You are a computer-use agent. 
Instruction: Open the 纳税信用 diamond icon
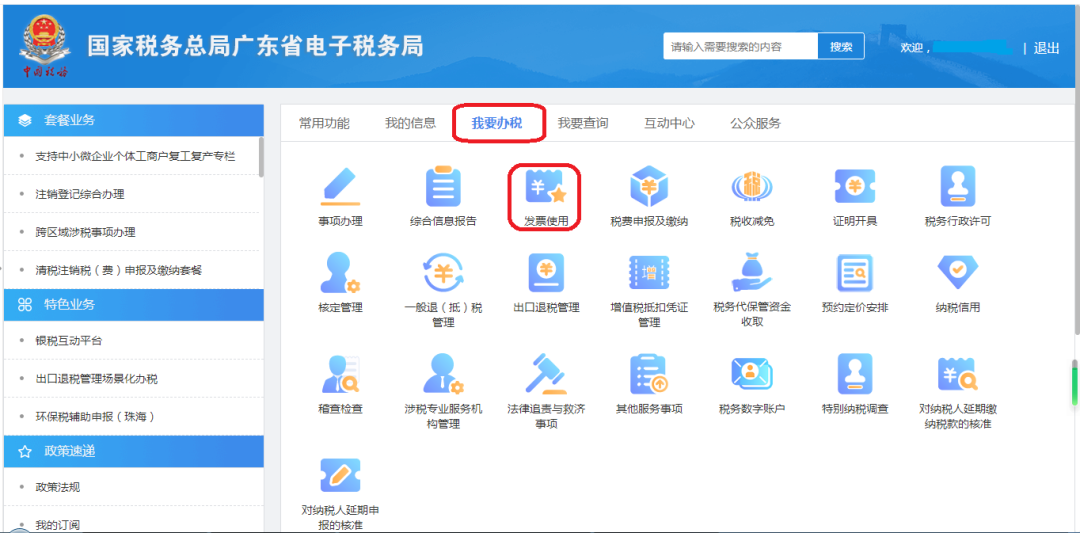tap(957, 272)
